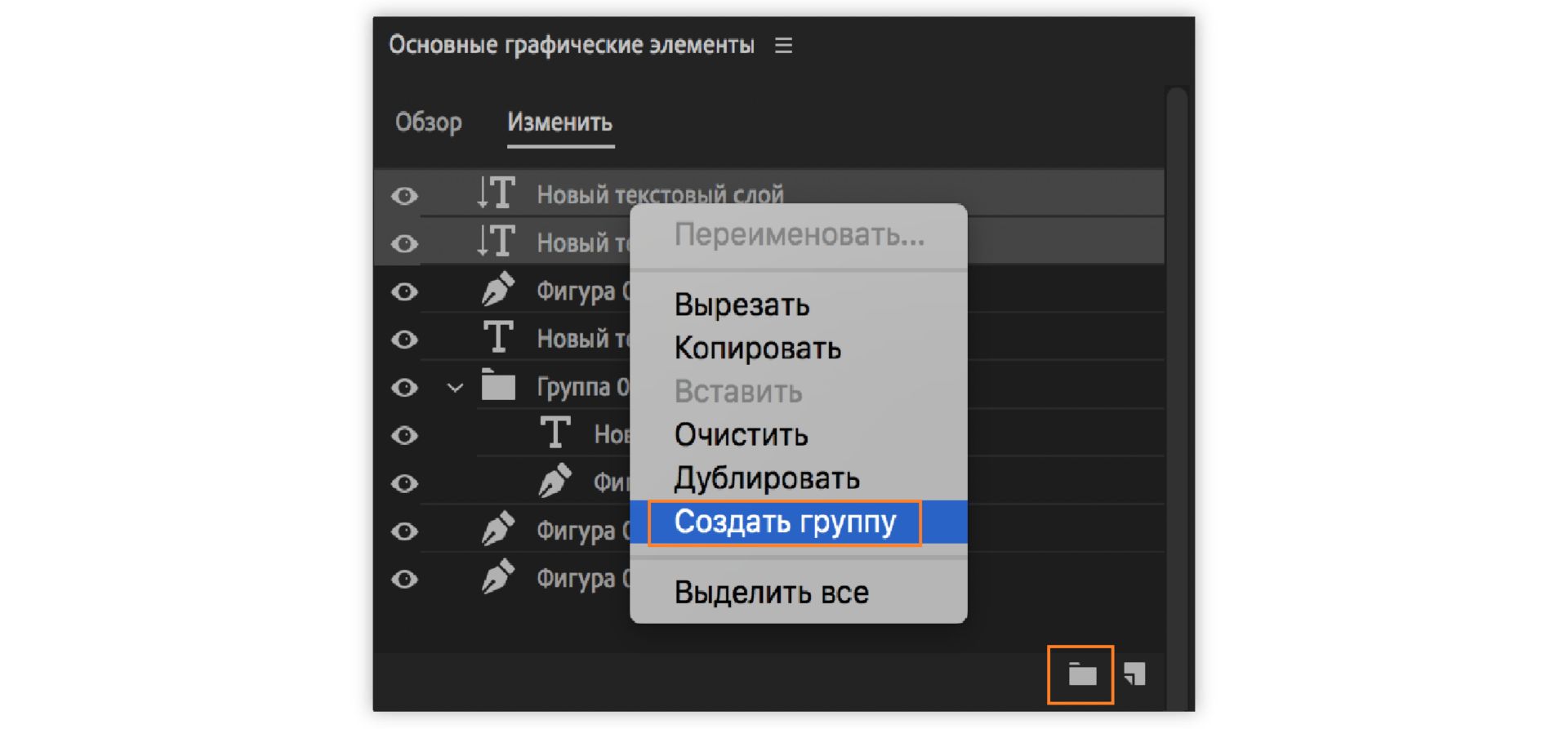The height and width of the screenshot is (729, 1568).
Task: Click pen icon of the bottommost Фигура layer
Action: pyautogui.click(x=497, y=577)
